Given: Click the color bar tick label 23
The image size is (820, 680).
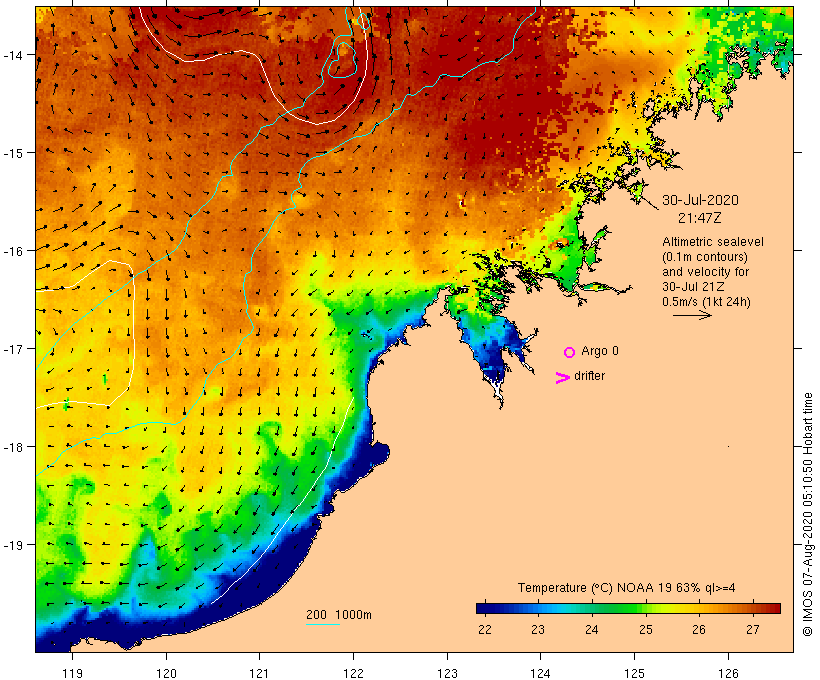Looking at the screenshot, I should click(x=538, y=629).
